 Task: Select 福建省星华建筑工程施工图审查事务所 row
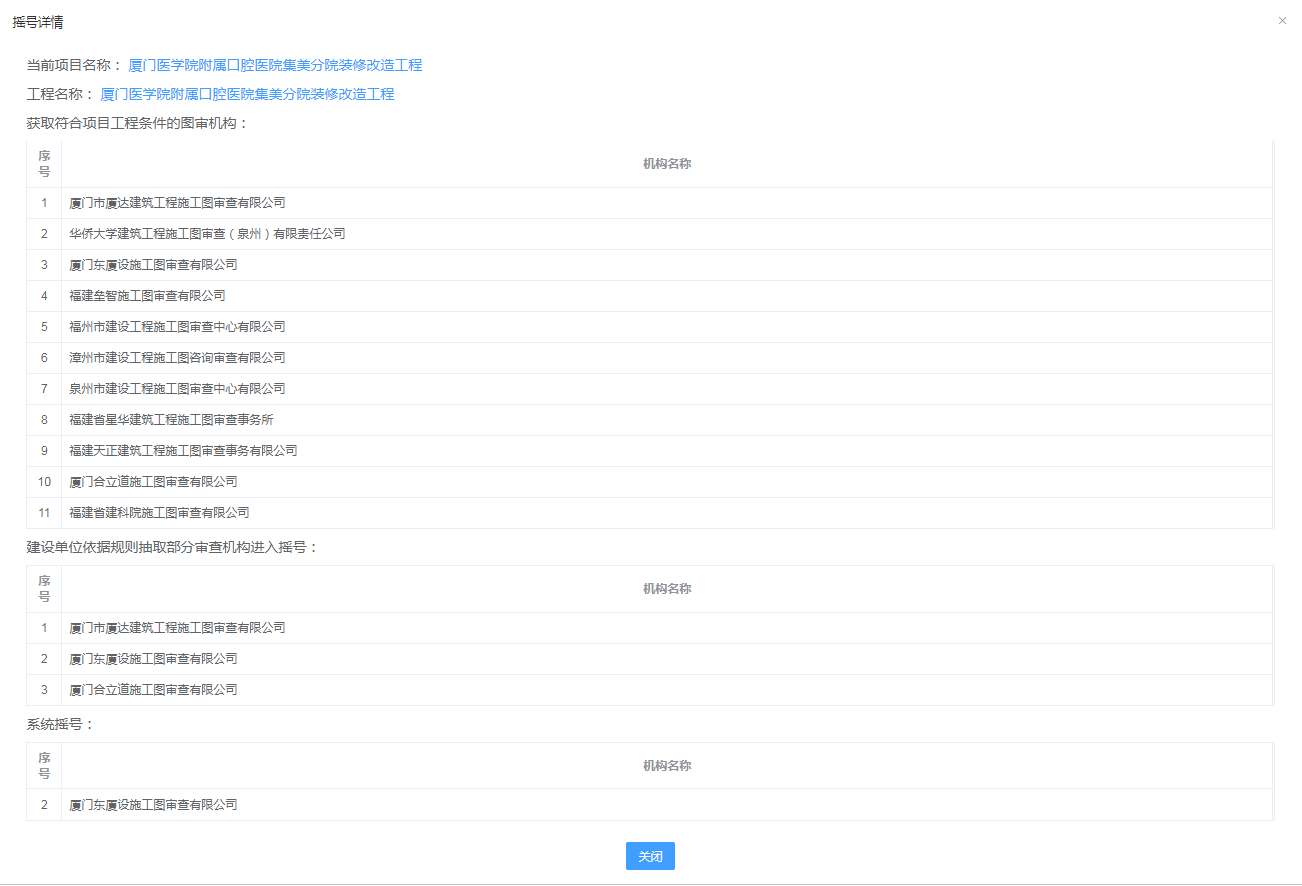coord(650,420)
